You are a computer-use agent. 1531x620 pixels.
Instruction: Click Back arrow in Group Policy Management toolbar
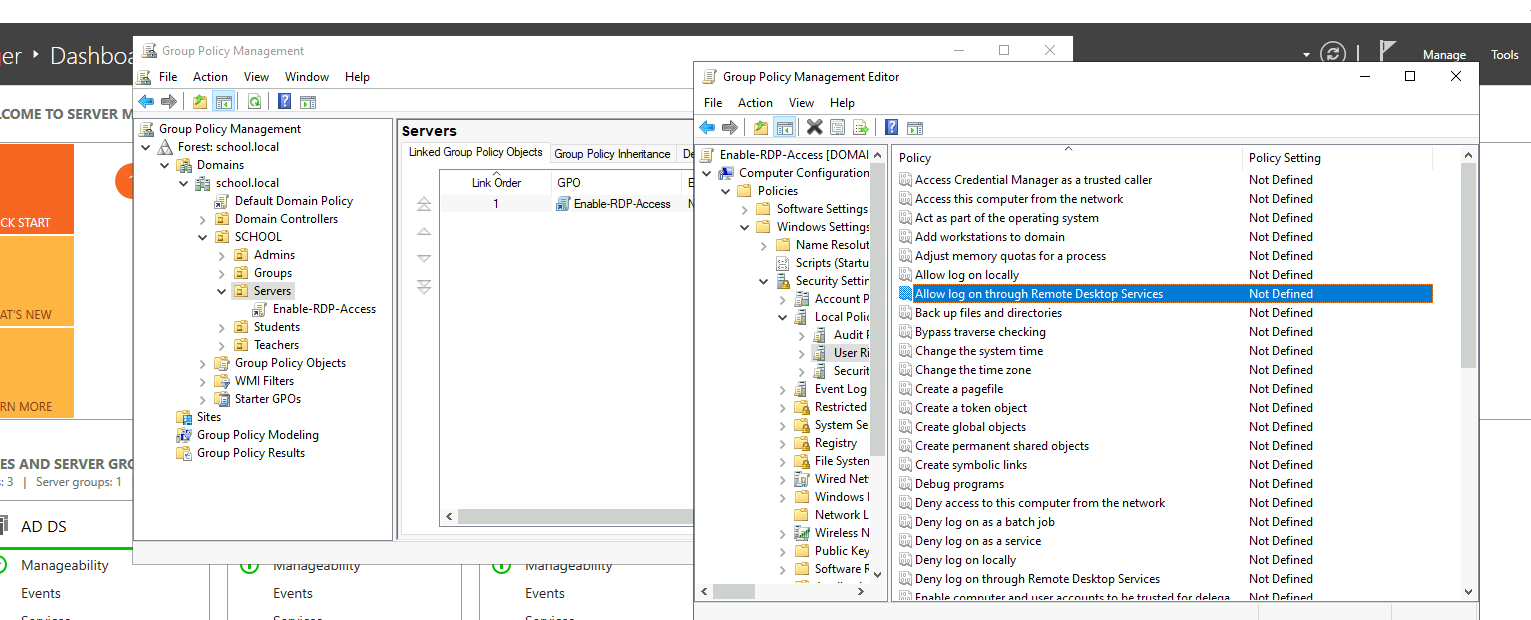pyautogui.click(x=146, y=102)
